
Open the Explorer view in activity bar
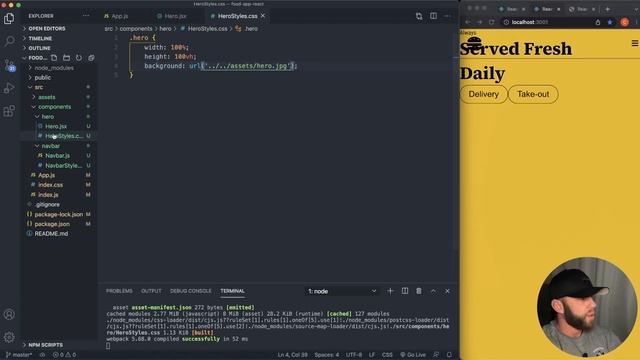[x=9, y=18]
